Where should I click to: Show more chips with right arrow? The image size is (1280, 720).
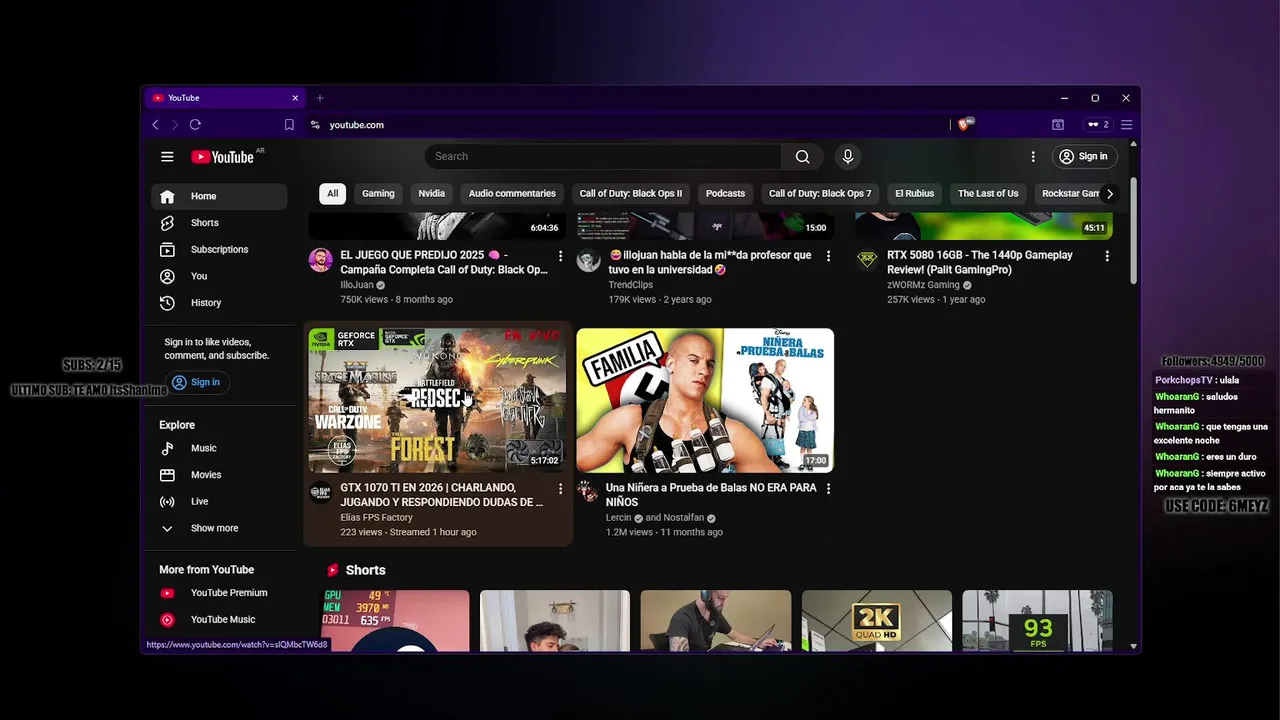pyautogui.click(x=1109, y=194)
